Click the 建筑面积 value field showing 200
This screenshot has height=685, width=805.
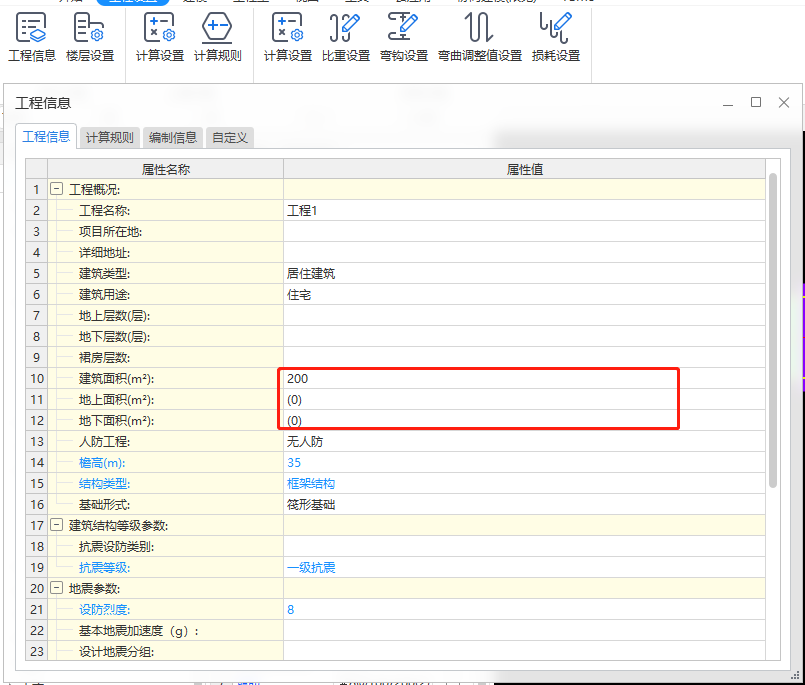(480, 379)
